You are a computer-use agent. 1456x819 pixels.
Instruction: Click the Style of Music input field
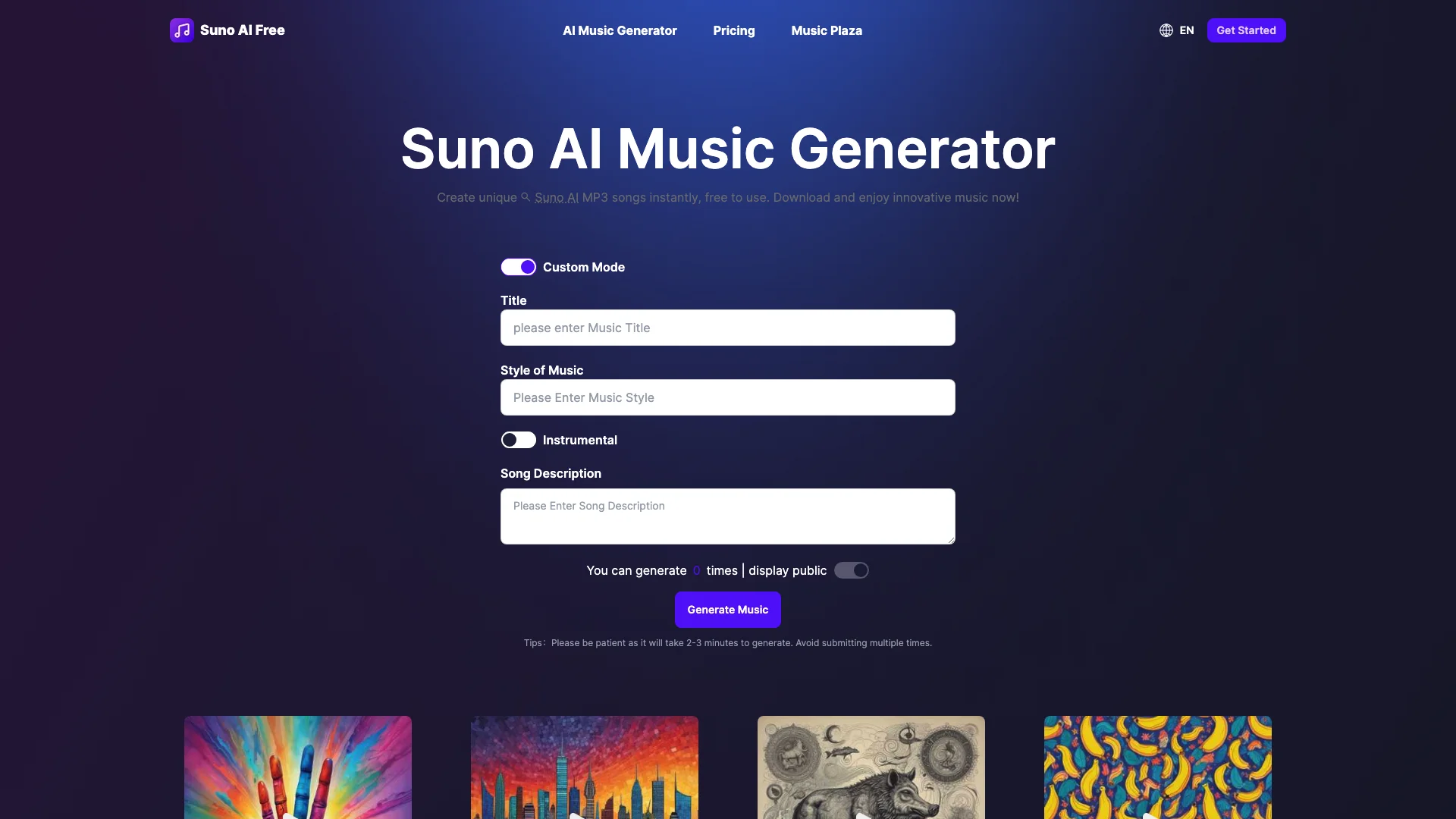[x=728, y=397]
